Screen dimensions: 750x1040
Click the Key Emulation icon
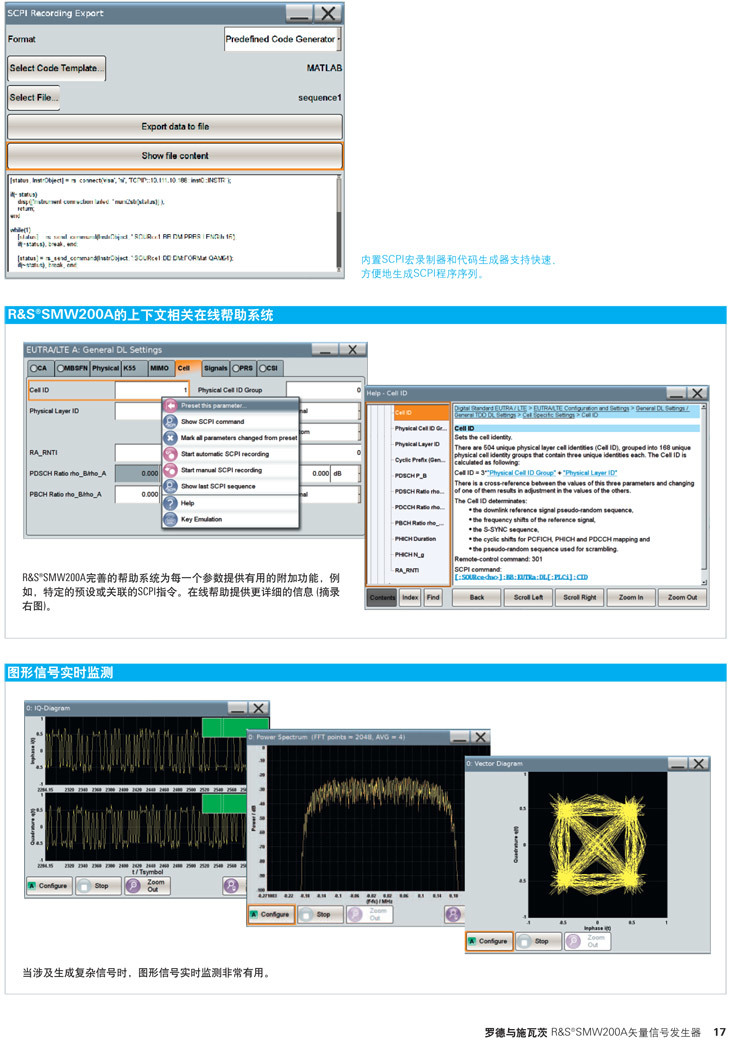(x=170, y=519)
